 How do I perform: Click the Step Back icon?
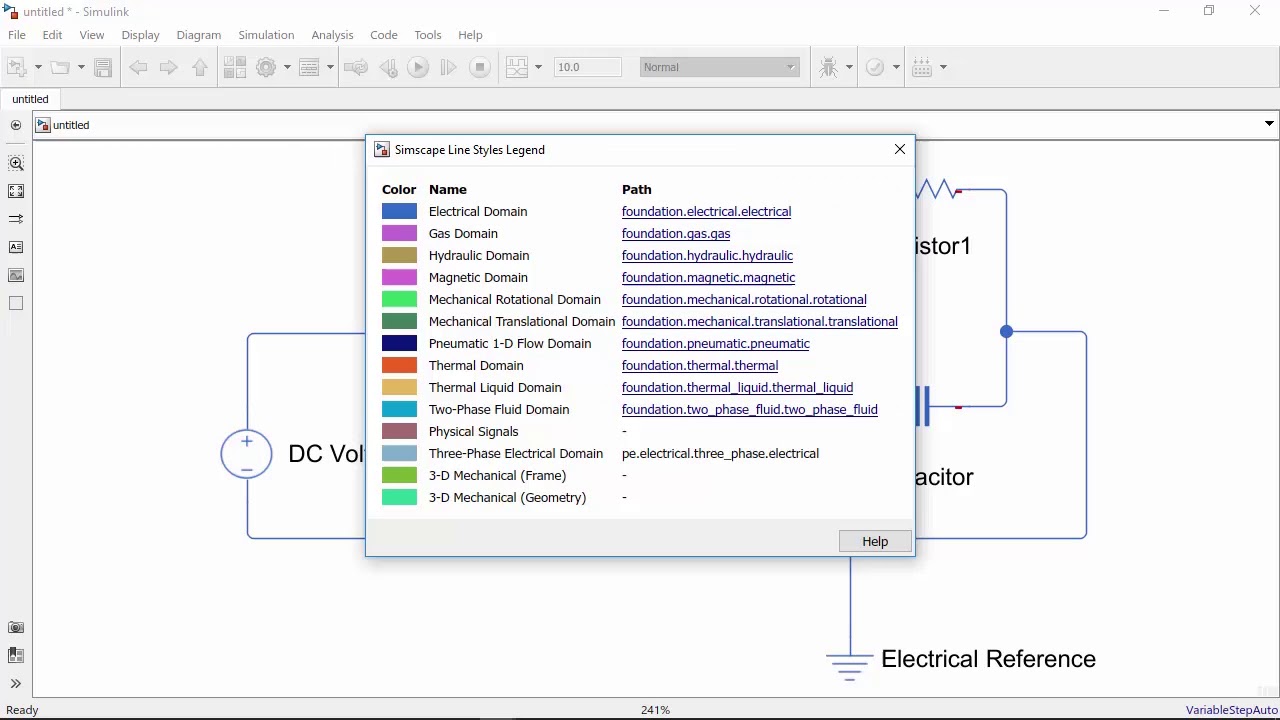(x=389, y=67)
